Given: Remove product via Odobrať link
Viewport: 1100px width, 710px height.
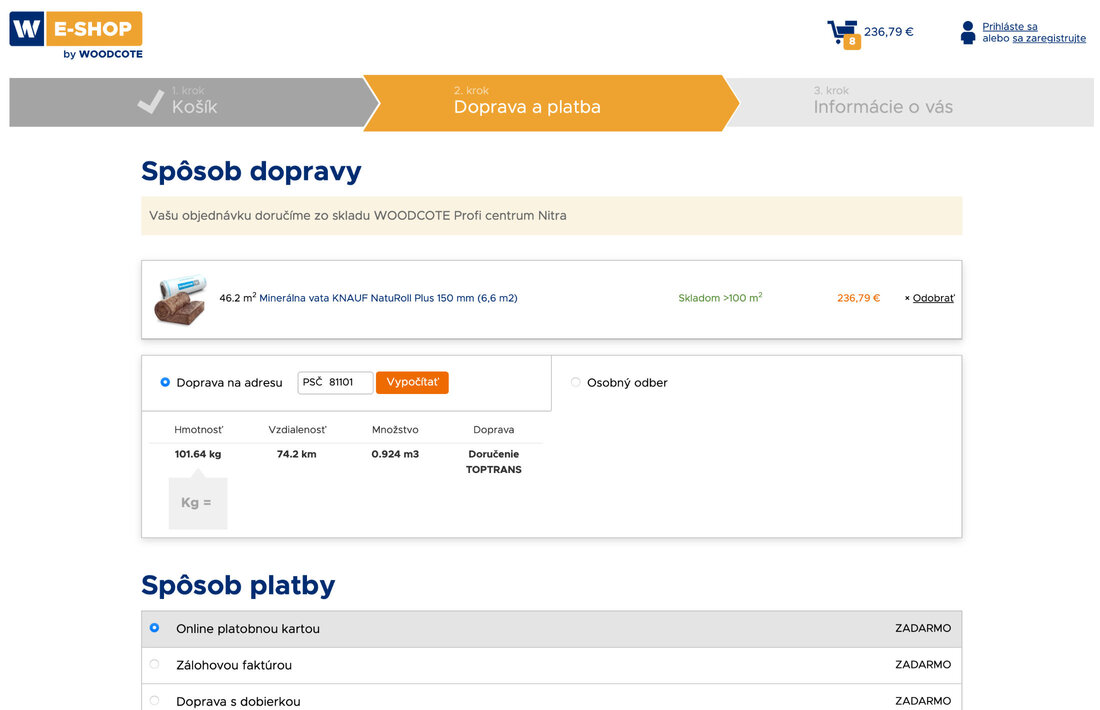Looking at the screenshot, I should pyautogui.click(x=932, y=298).
